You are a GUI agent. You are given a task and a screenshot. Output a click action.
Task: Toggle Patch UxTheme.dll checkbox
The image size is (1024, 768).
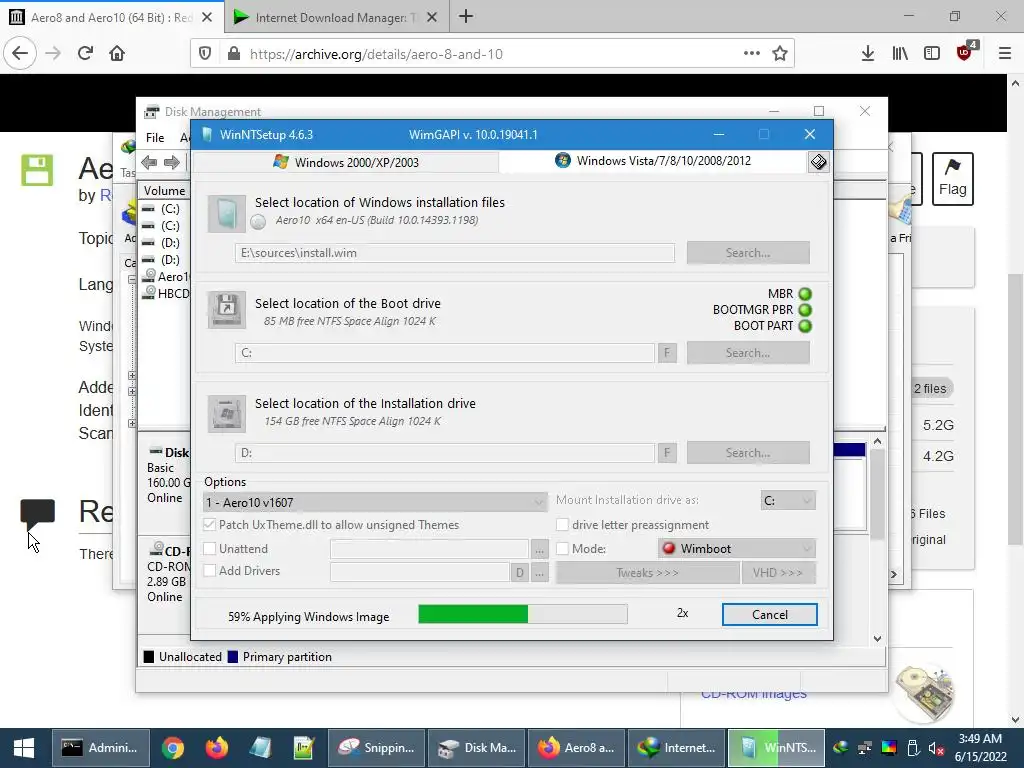coord(210,524)
